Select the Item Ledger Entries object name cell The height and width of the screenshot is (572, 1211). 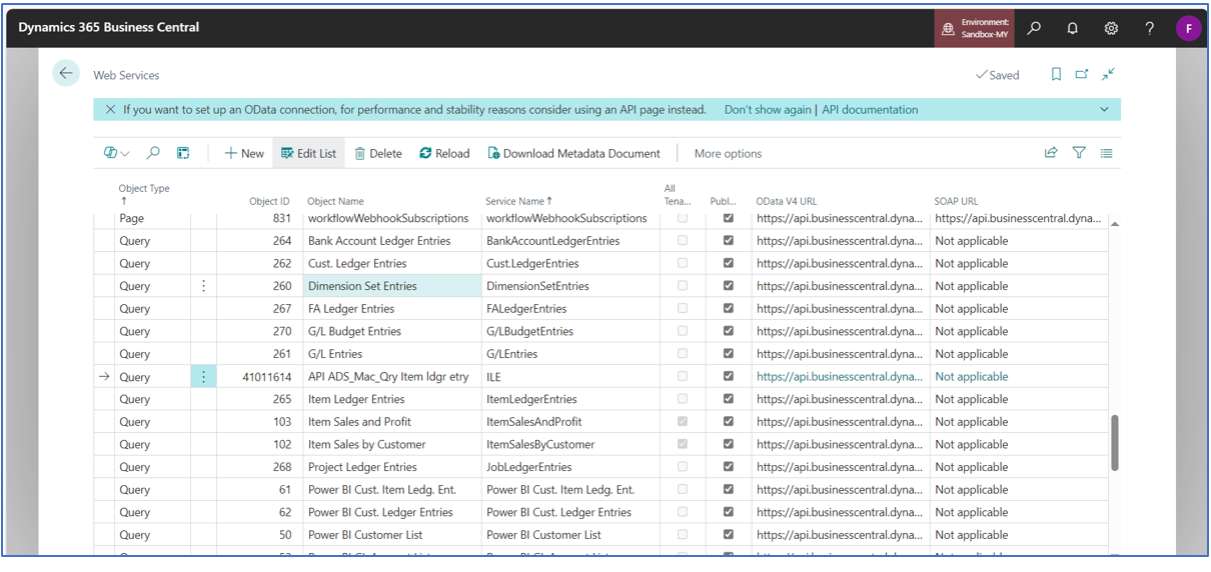pos(392,399)
